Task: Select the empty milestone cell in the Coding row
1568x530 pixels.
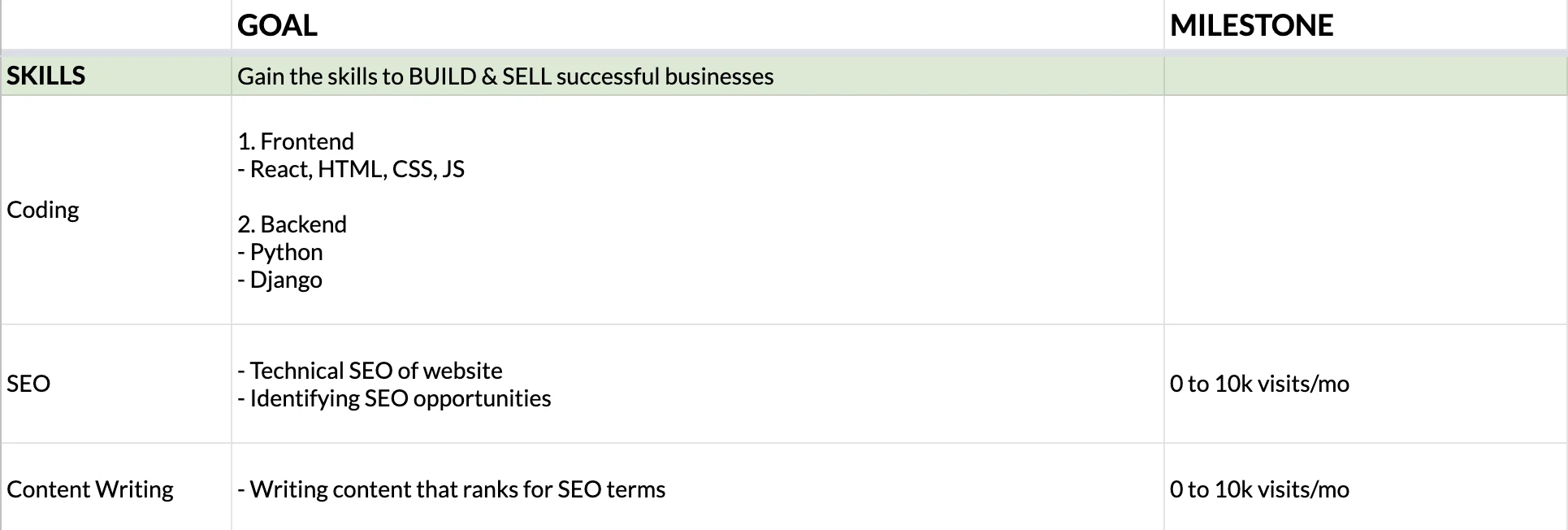Action: tap(1365, 210)
